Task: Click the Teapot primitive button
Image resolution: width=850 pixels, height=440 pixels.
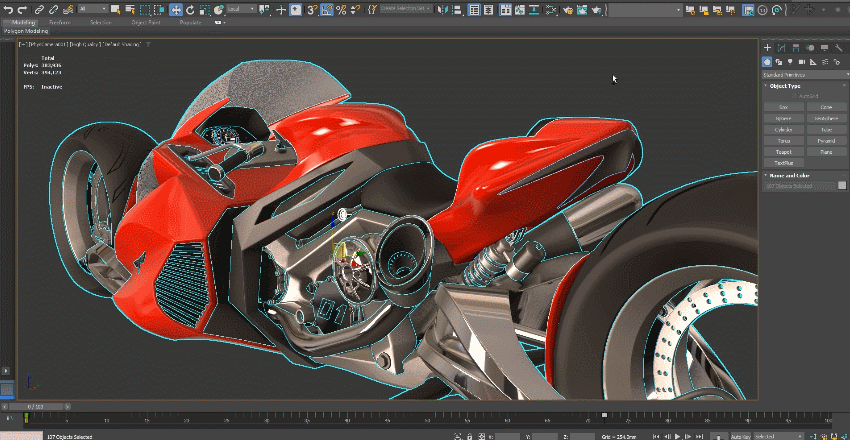Action: (784, 152)
